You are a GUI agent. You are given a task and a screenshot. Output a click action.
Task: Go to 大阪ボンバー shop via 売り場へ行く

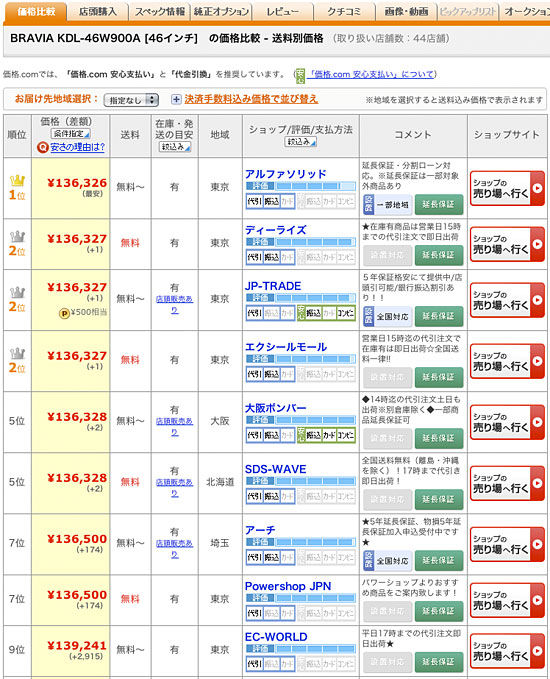(507, 422)
